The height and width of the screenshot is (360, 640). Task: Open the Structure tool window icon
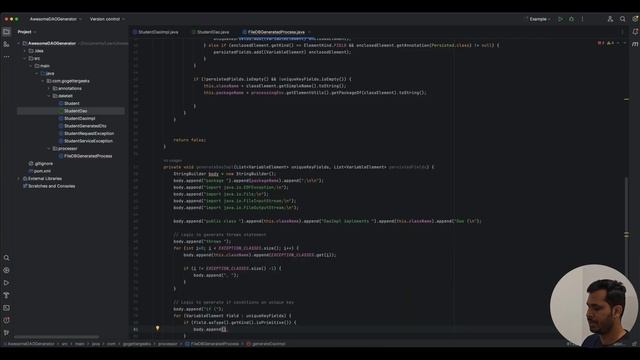[7, 44]
